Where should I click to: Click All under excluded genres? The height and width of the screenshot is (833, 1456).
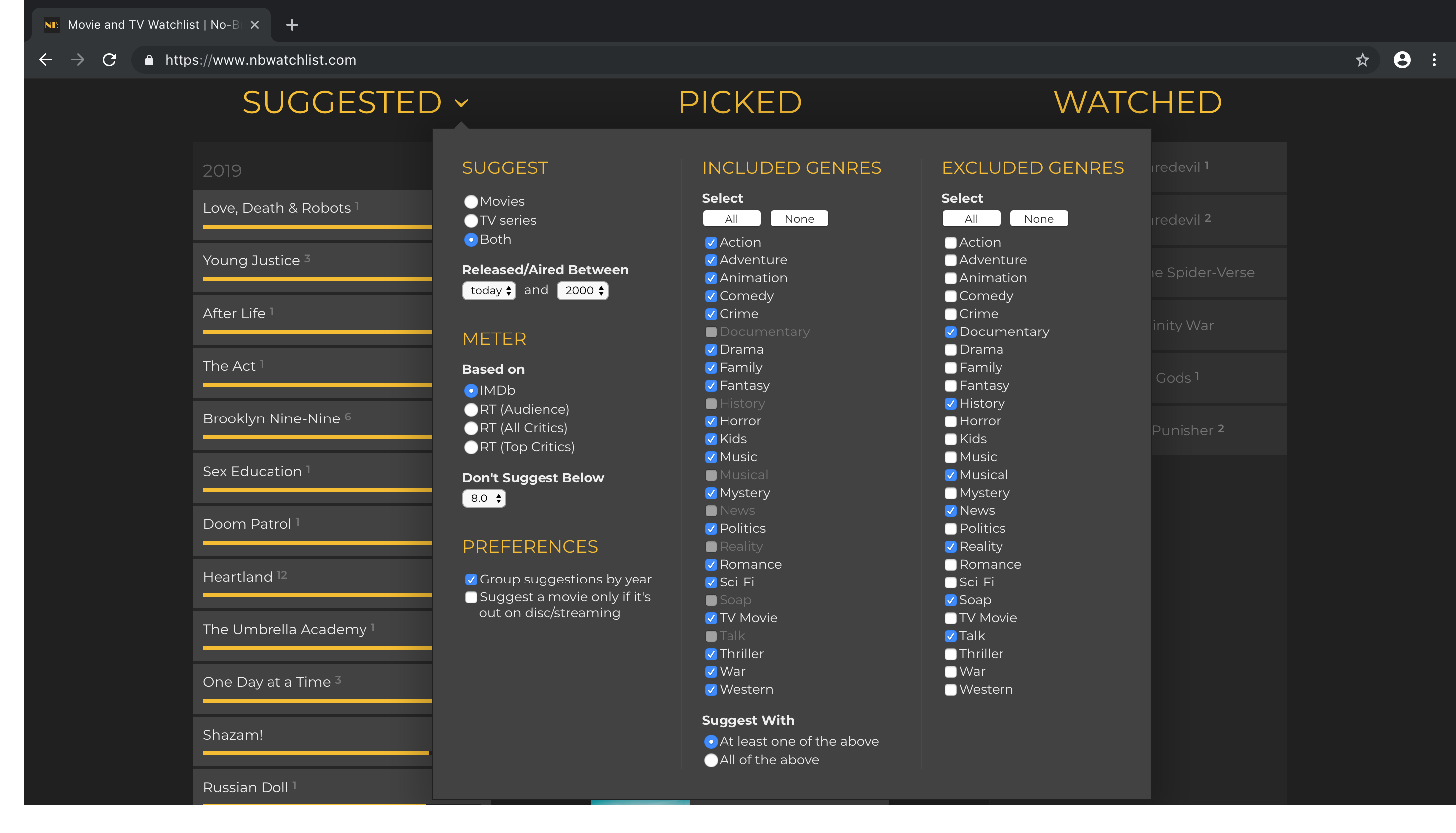pyautogui.click(x=971, y=218)
